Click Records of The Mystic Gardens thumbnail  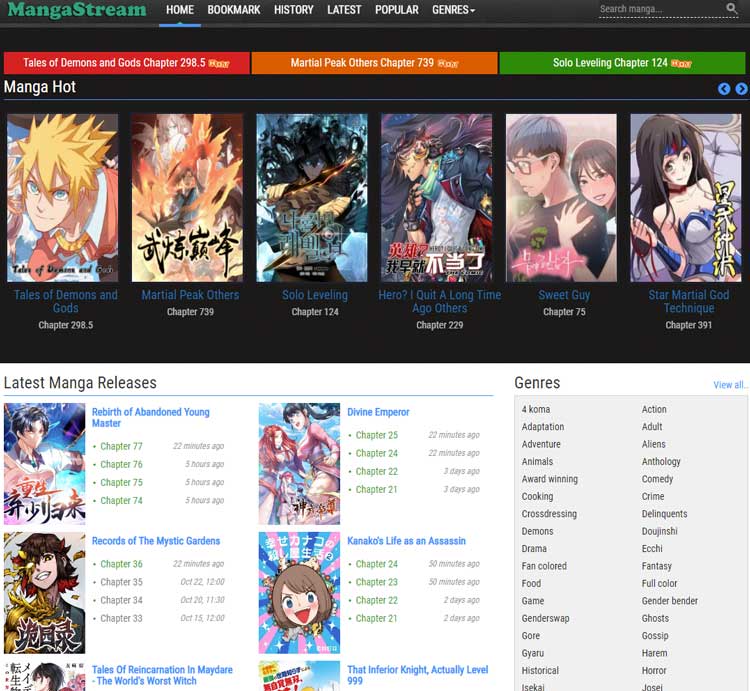44,593
